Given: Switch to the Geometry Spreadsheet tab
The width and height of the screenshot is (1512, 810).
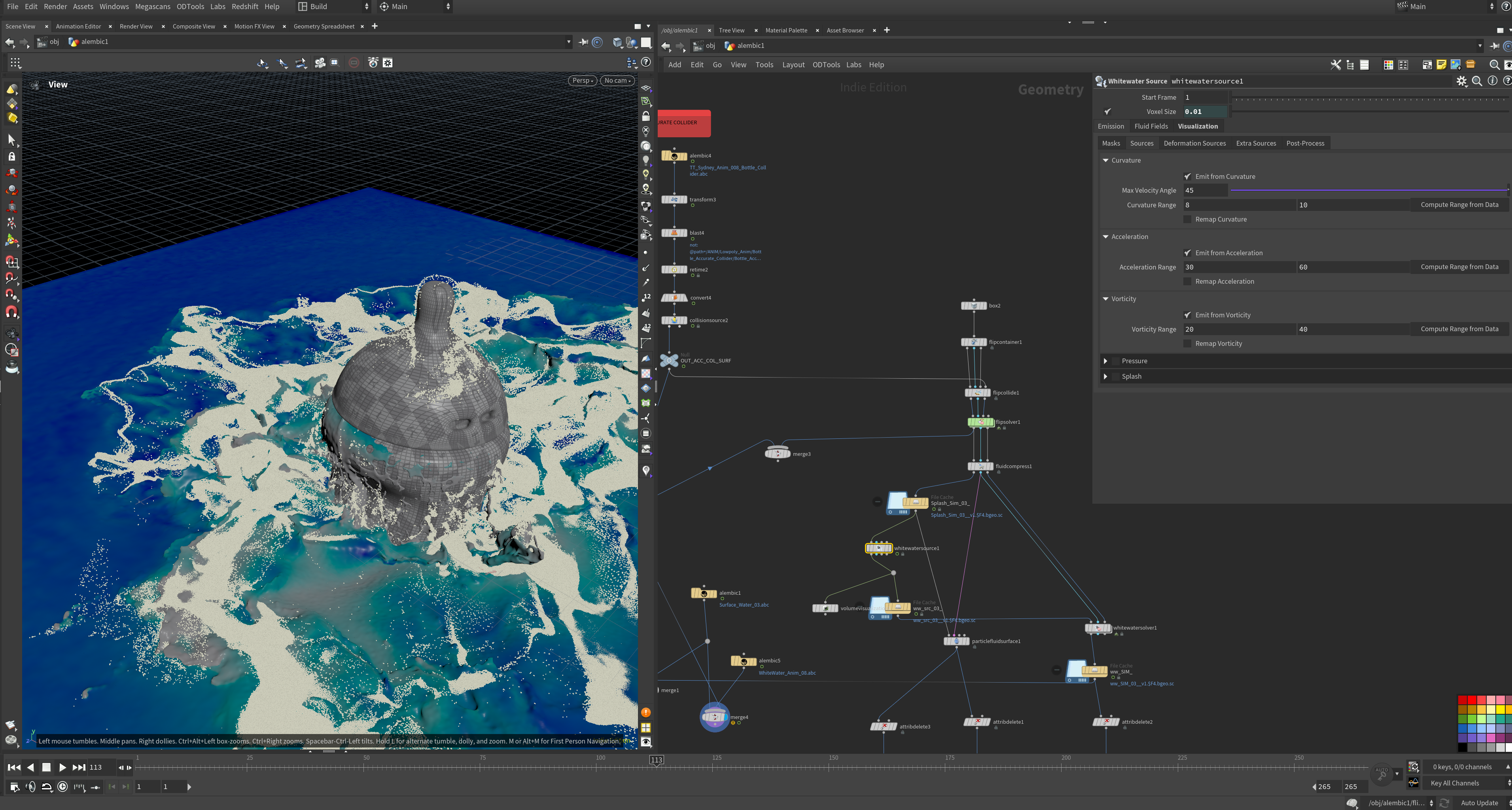Looking at the screenshot, I should [324, 27].
